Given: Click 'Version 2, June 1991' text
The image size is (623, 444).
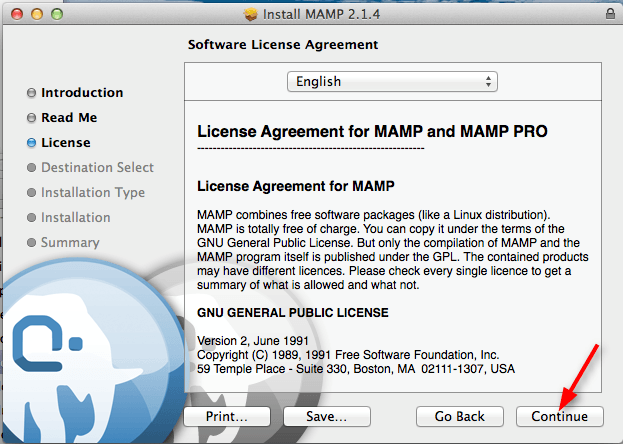Looking at the screenshot, I should [x=253, y=341].
